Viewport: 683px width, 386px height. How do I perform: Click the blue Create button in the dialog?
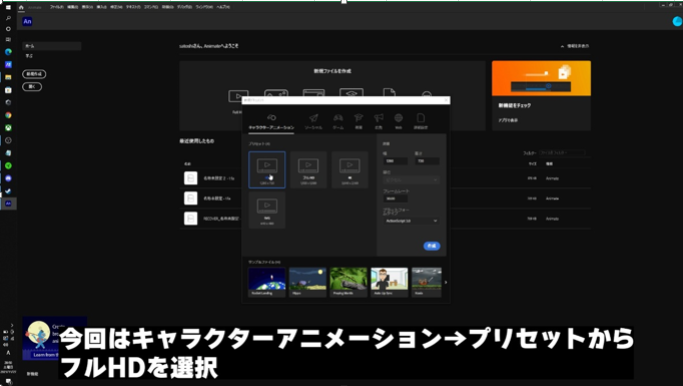pyautogui.click(x=432, y=246)
